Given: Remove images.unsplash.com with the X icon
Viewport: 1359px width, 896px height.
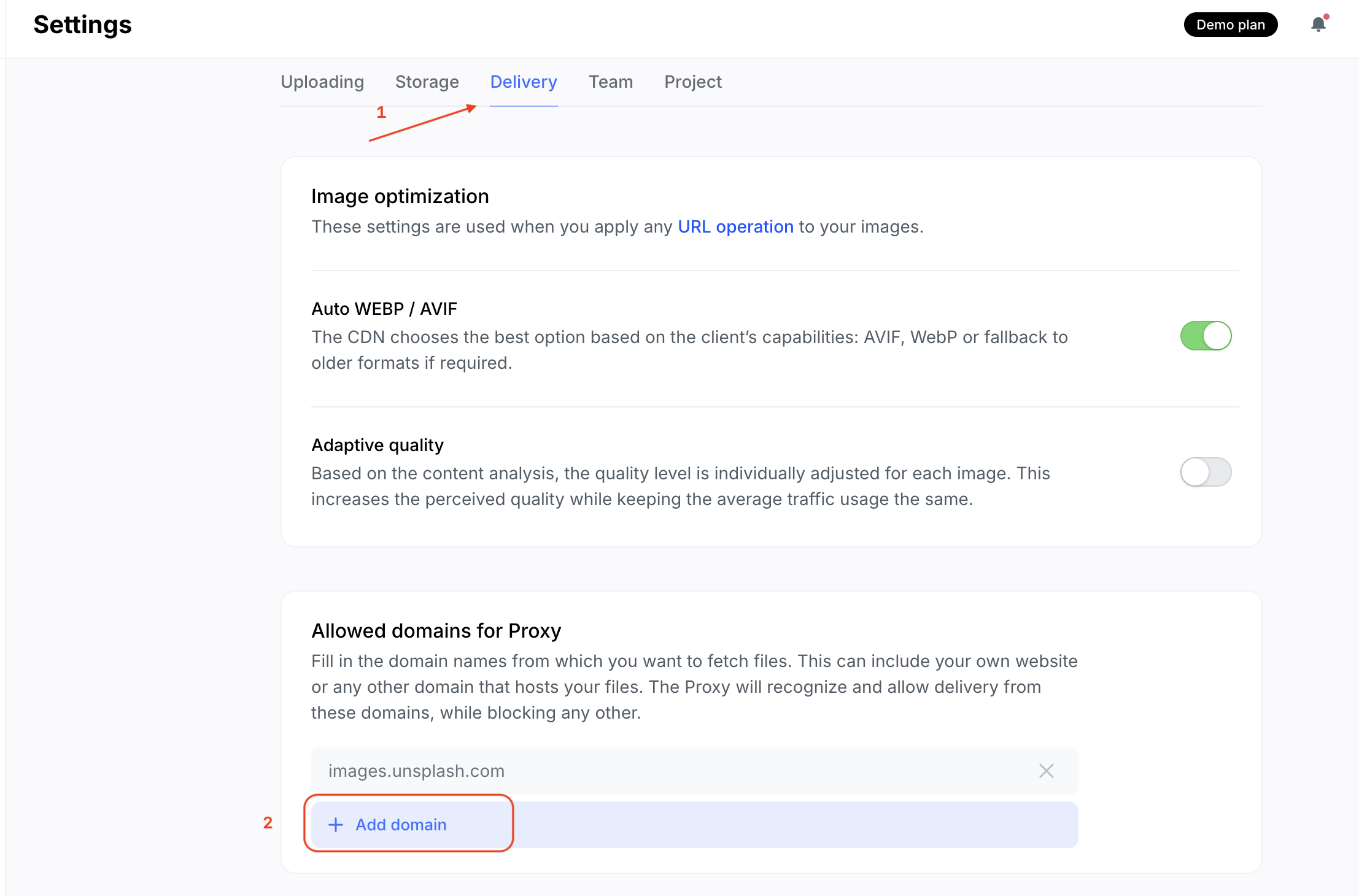Looking at the screenshot, I should pyautogui.click(x=1046, y=771).
